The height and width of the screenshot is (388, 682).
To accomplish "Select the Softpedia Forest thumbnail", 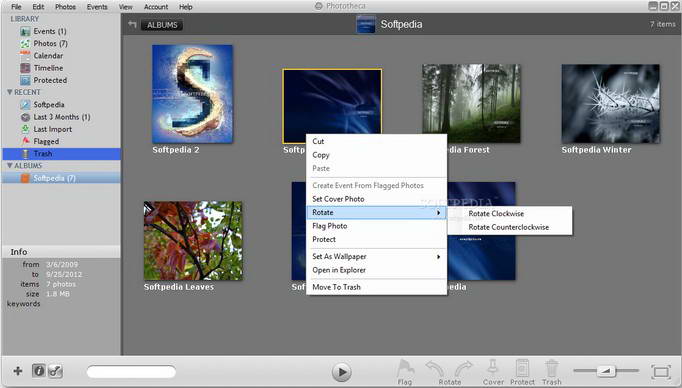I will (x=471, y=104).
